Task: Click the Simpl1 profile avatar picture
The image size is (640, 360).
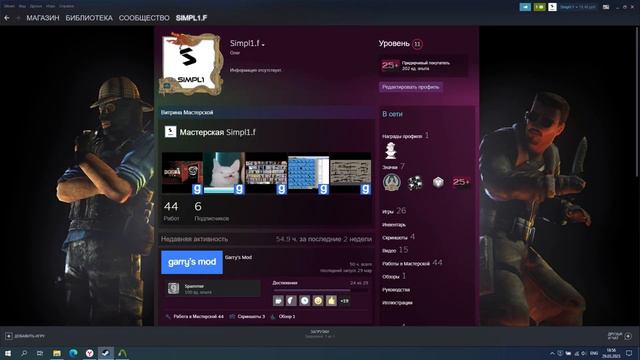Action: point(191,64)
